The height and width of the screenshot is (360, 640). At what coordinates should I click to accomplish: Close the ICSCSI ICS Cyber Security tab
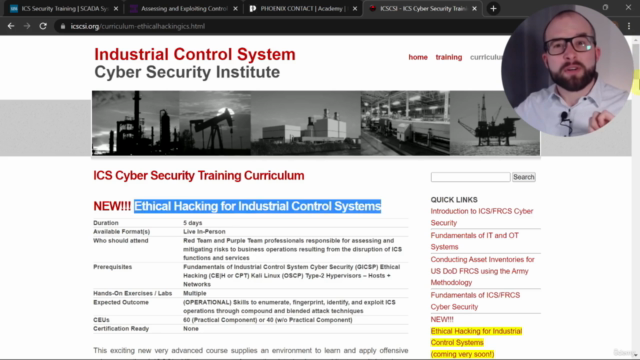pyautogui.click(x=474, y=9)
